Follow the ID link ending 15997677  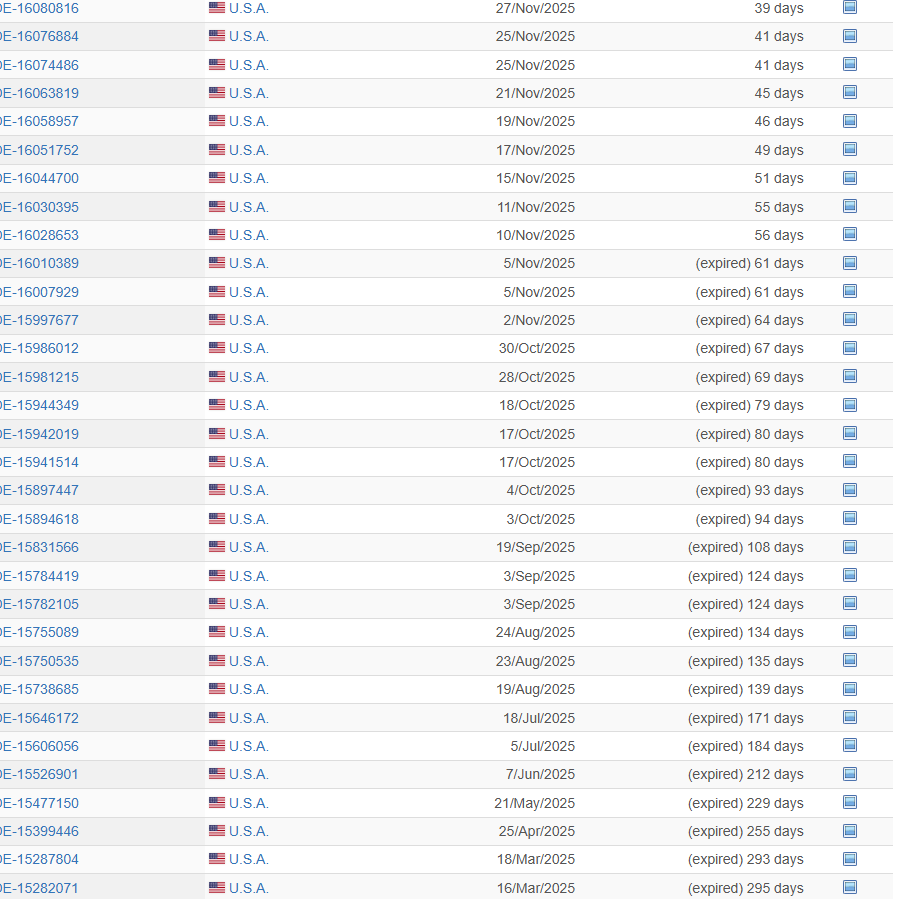coord(39,320)
